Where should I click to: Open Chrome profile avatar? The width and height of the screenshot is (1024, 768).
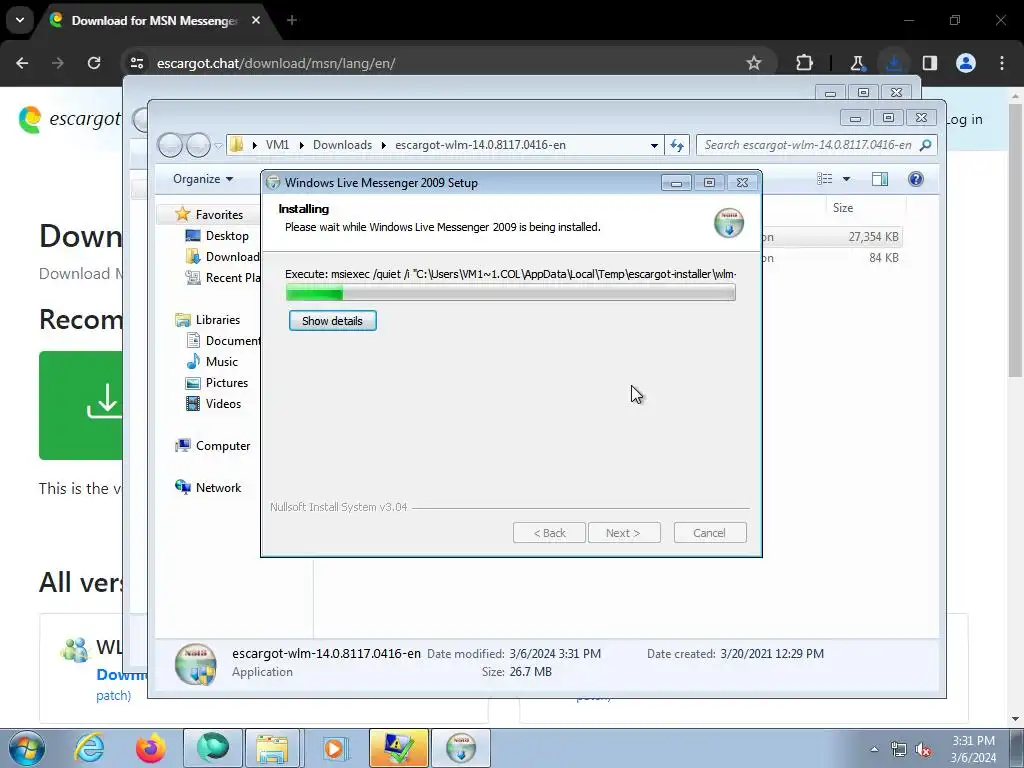966,63
